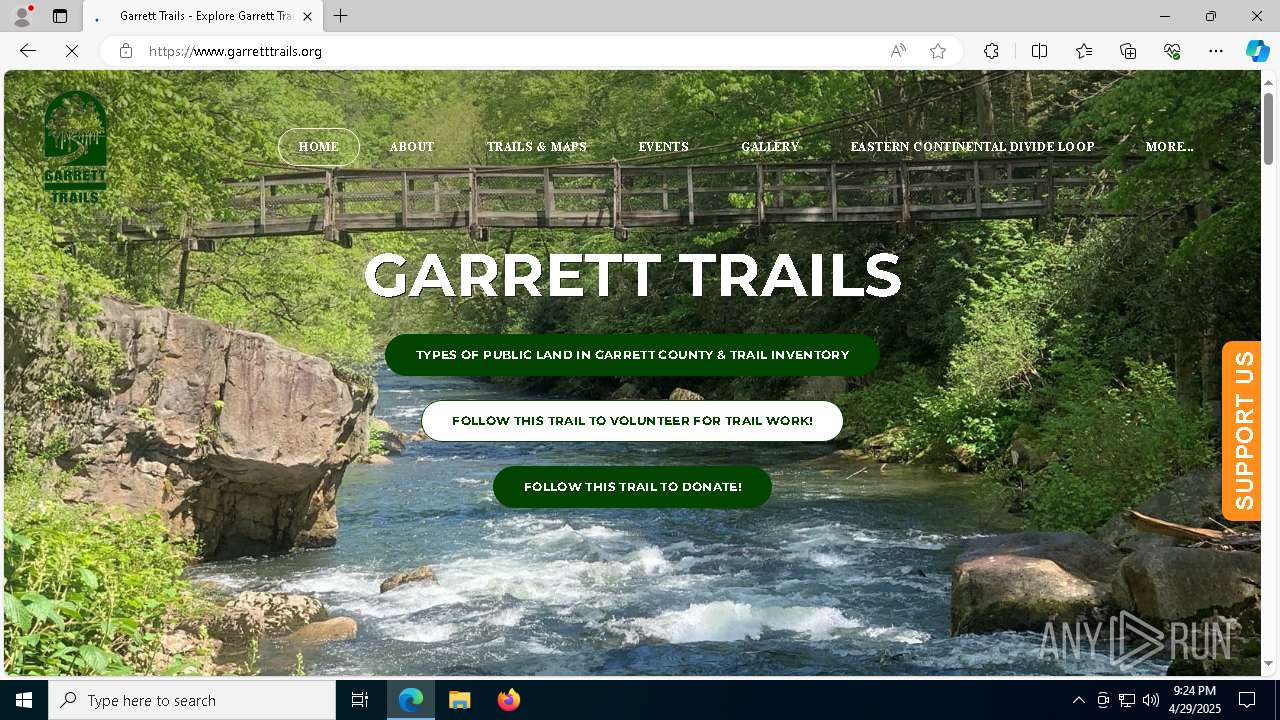1280x720 pixels.
Task: Open the Gallery page
Action: (770, 147)
